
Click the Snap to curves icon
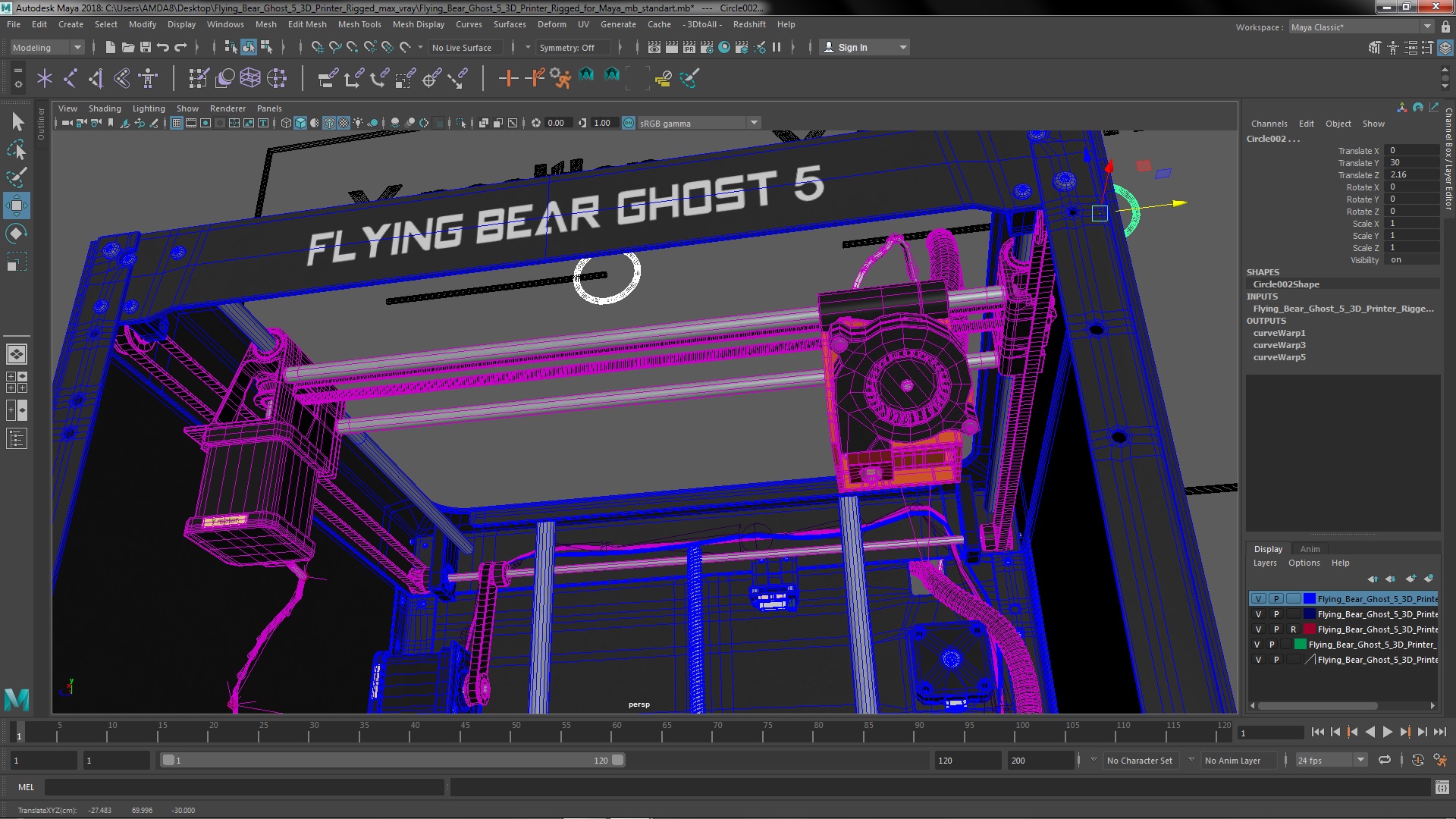coord(335,47)
